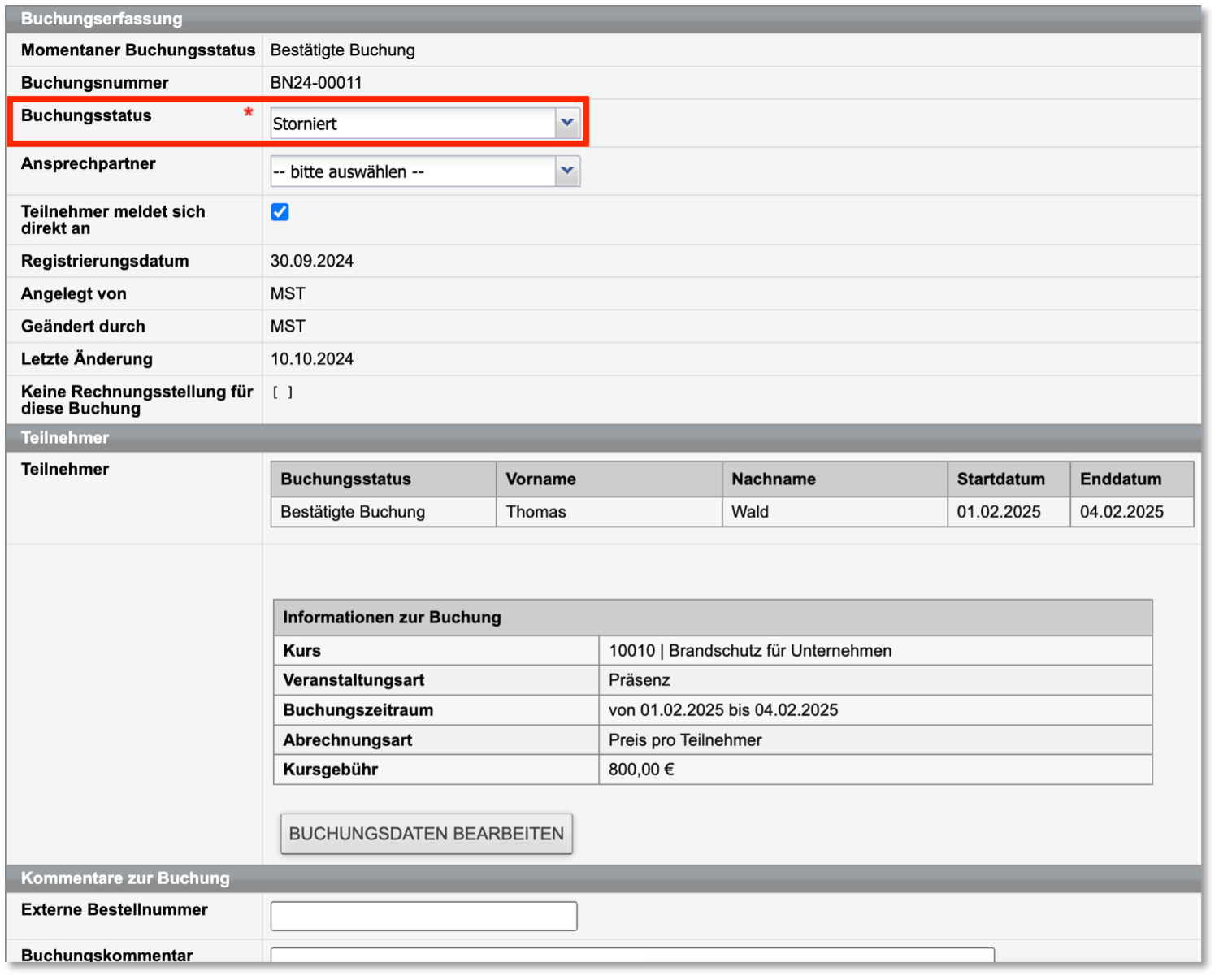Click the 'Buchungserfassung' section header bar
The image size is (1219, 980).
(x=102, y=19)
